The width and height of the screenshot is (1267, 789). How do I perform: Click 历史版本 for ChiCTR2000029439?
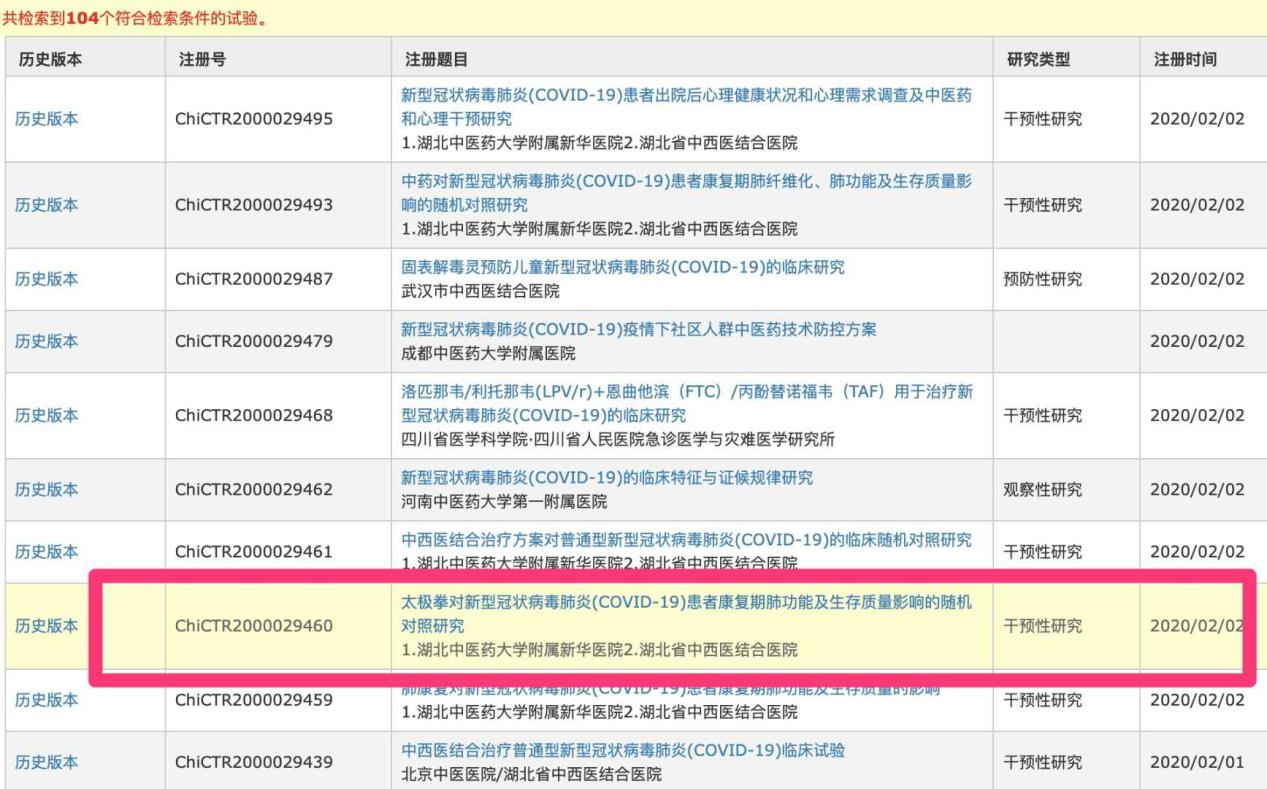click(x=47, y=762)
